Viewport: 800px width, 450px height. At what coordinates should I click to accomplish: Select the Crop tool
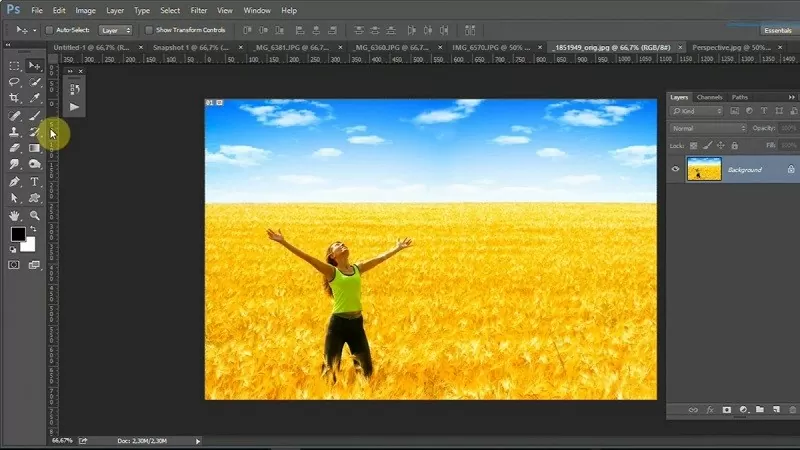coord(14,98)
